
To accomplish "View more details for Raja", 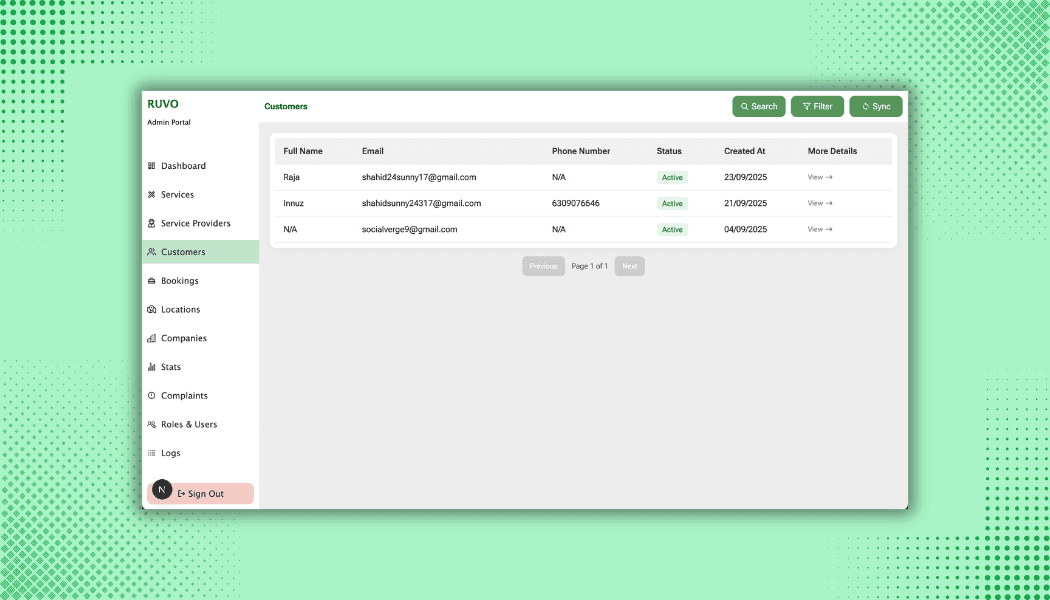I will tap(820, 177).
